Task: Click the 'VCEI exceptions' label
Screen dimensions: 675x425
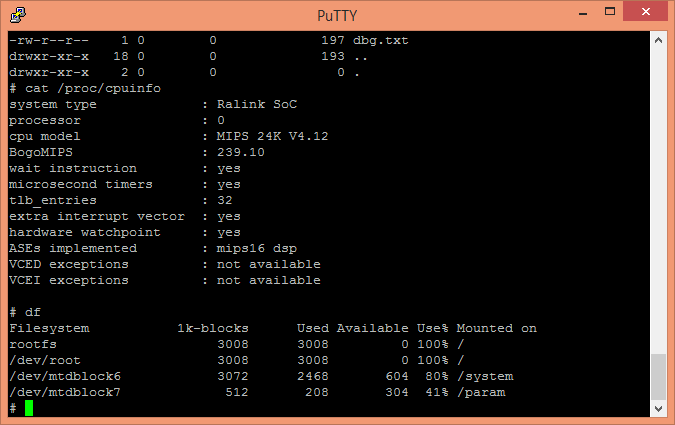Action: point(69,280)
